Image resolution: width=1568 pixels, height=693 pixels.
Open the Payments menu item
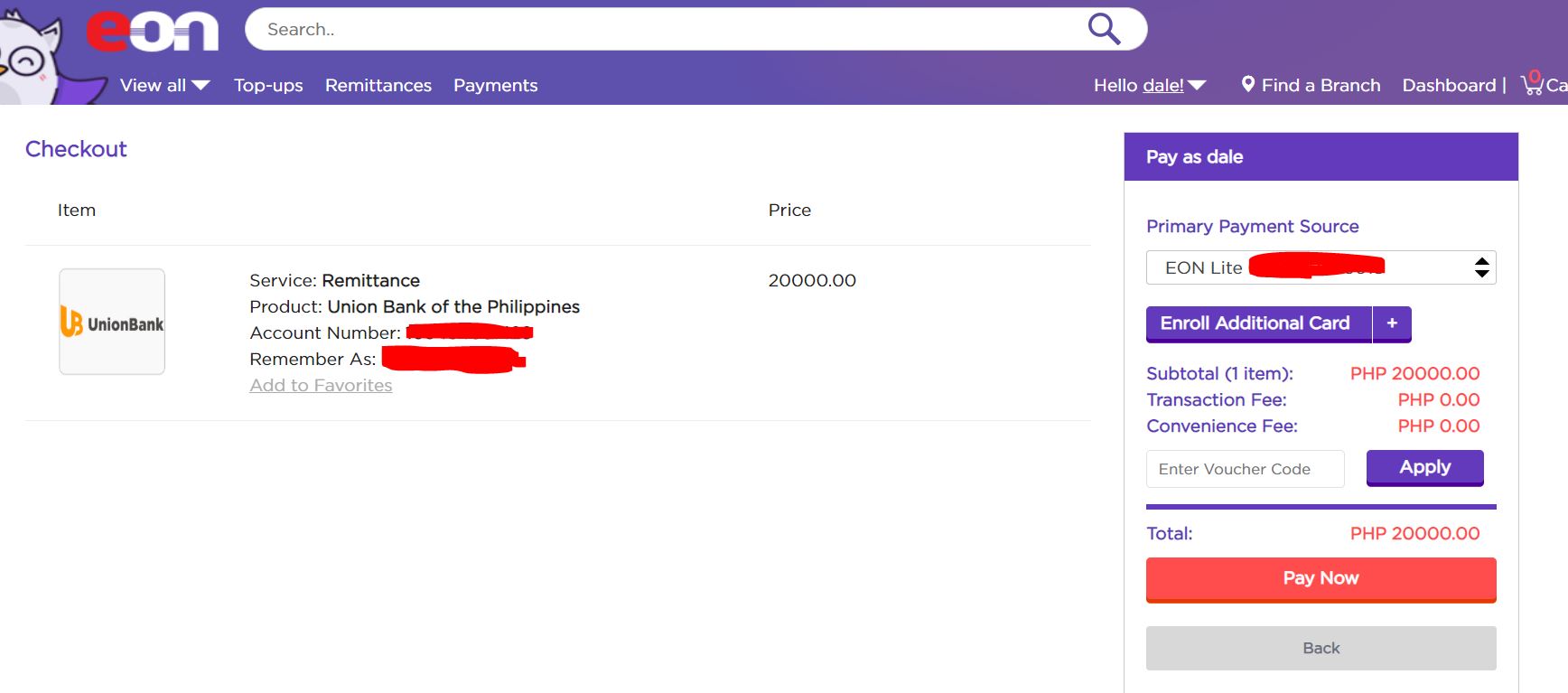pyautogui.click(x=495, y=85)
